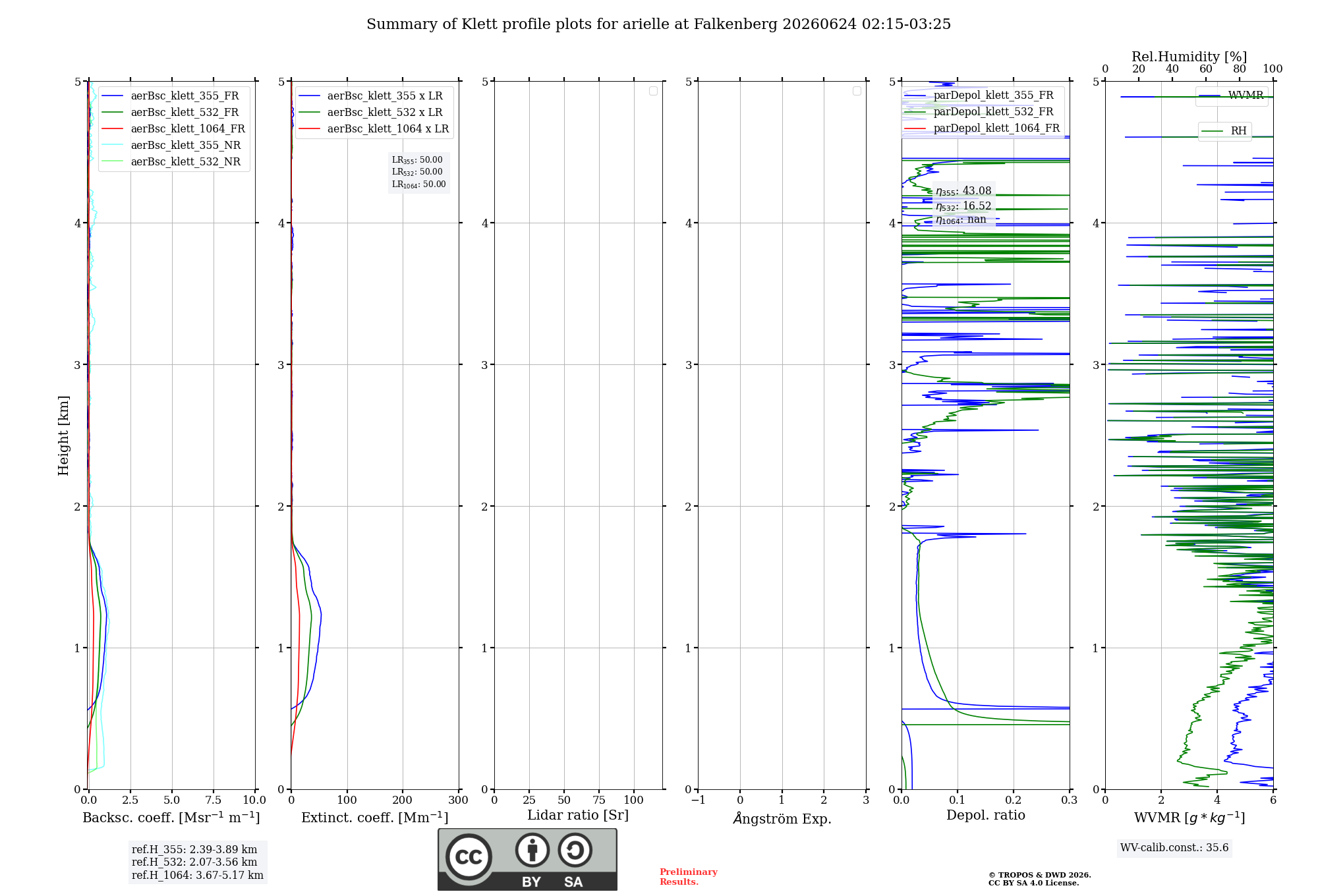Click the RH legend entry
Viewport: 1318px width, 896px height.
[x=1225, y=131]
